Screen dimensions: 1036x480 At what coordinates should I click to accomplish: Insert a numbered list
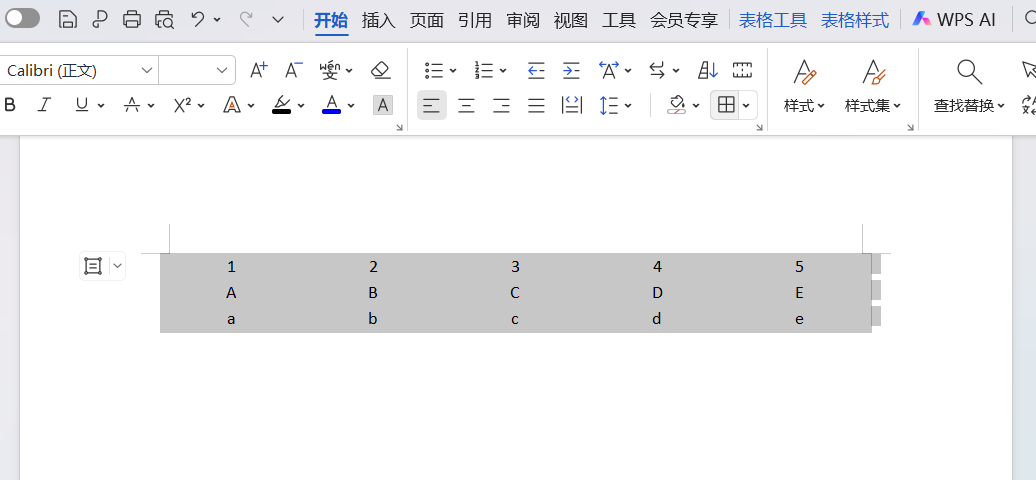click(484, 69)
